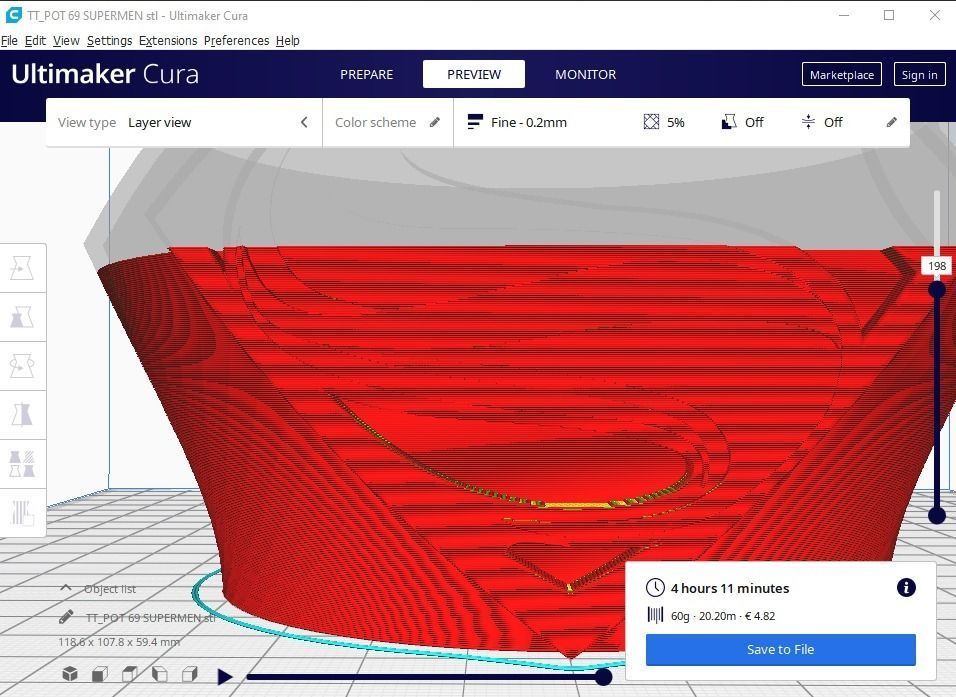Viewport: 956px width, 697px height.
Task: Select the Mirror tool in left toolbar
Action: click(22, 415)
